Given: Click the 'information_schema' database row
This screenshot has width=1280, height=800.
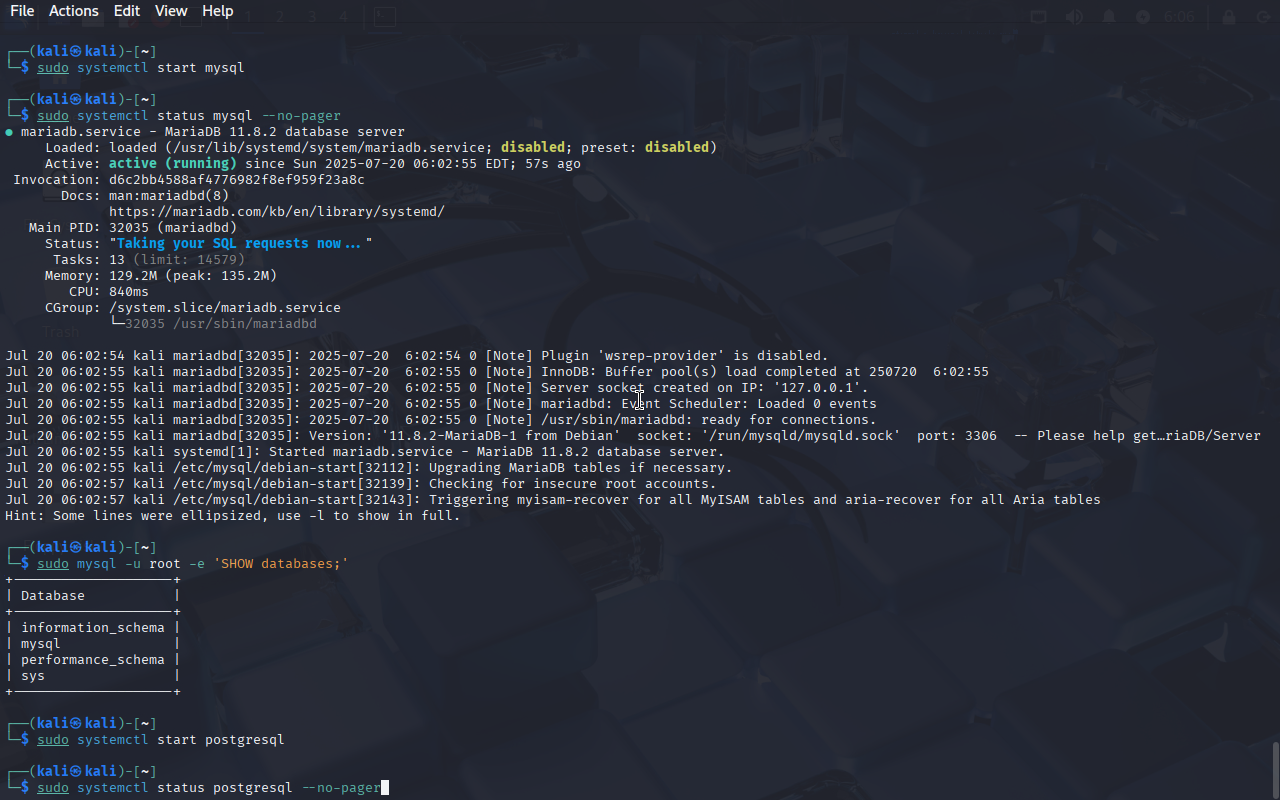Looking at the screenshot, I should tap(93, 628).
